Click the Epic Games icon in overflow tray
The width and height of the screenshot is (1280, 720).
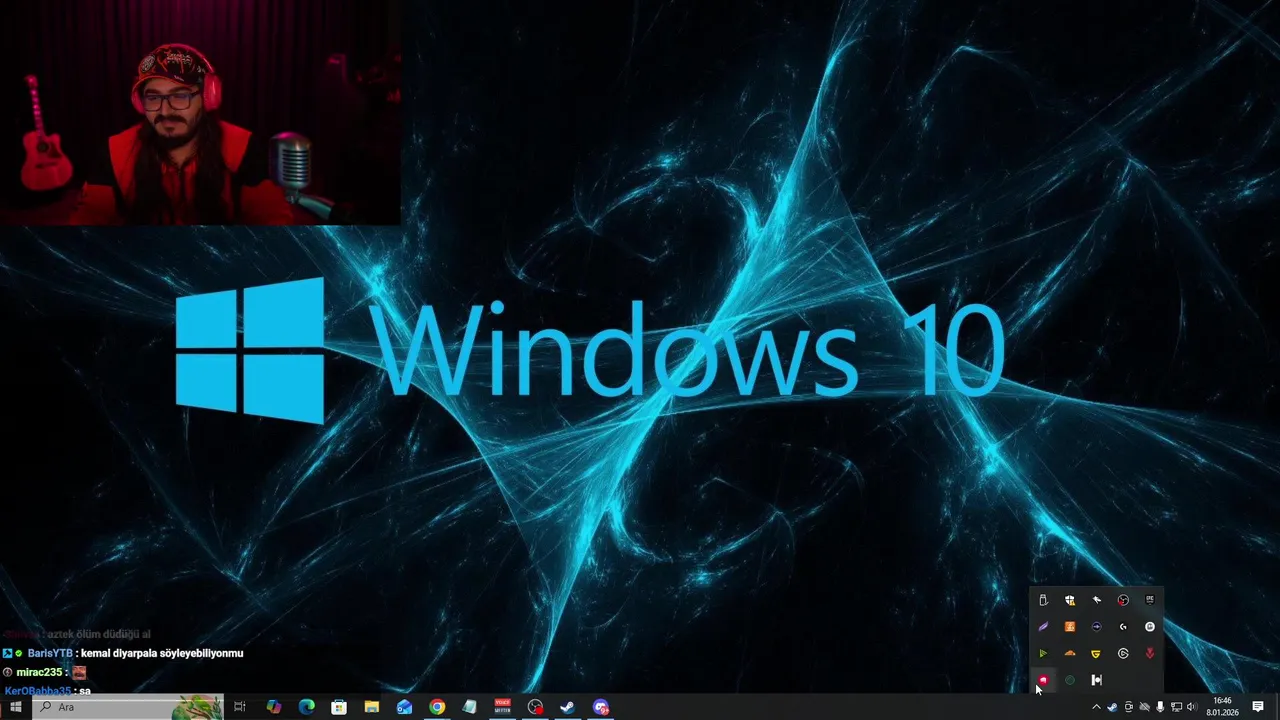(1150, 600)
